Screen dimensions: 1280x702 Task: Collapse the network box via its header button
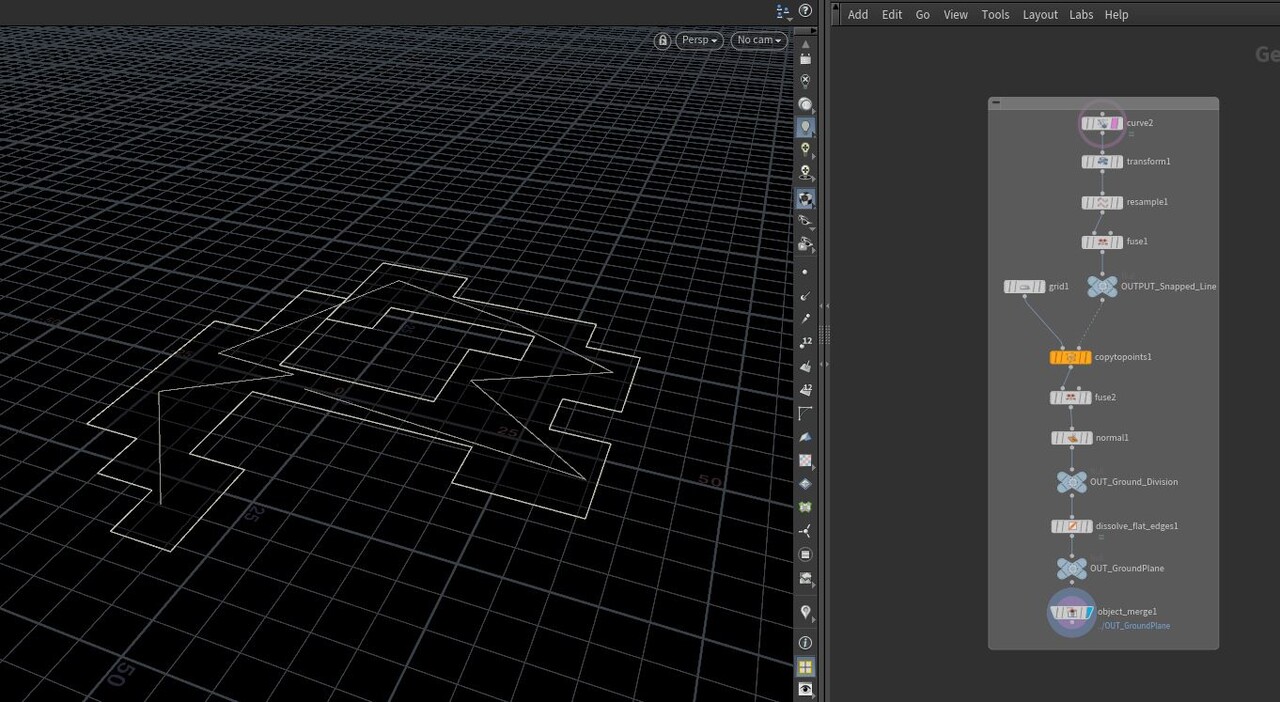(x=995, y=102)
